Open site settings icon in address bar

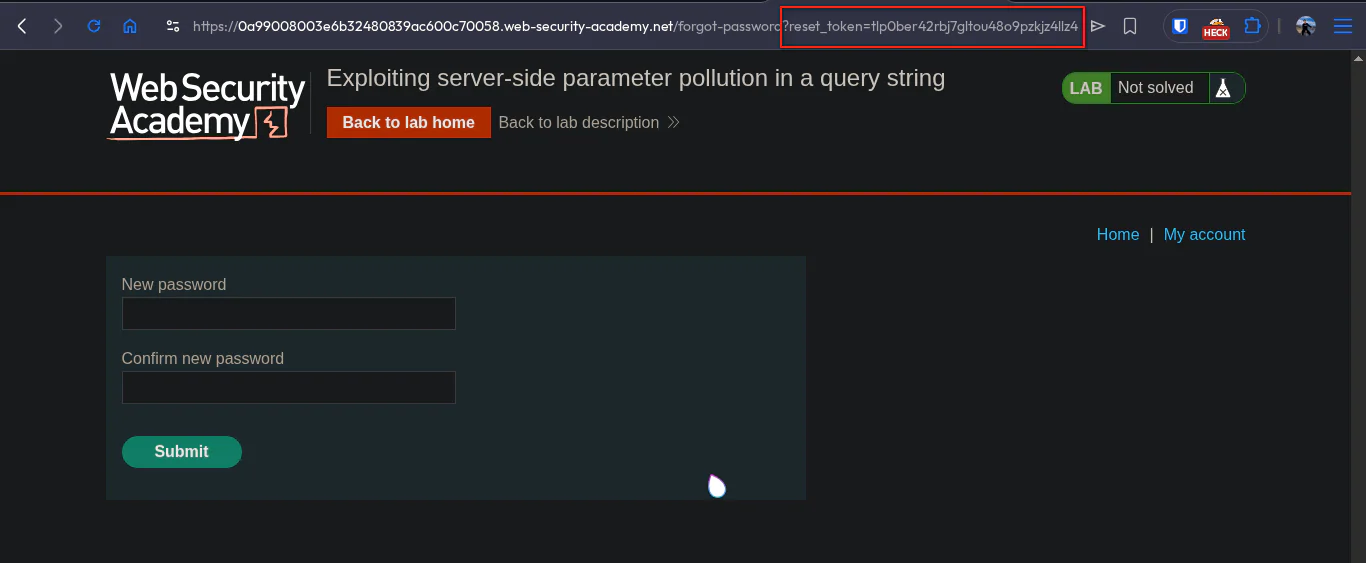(x=173, y=26)
